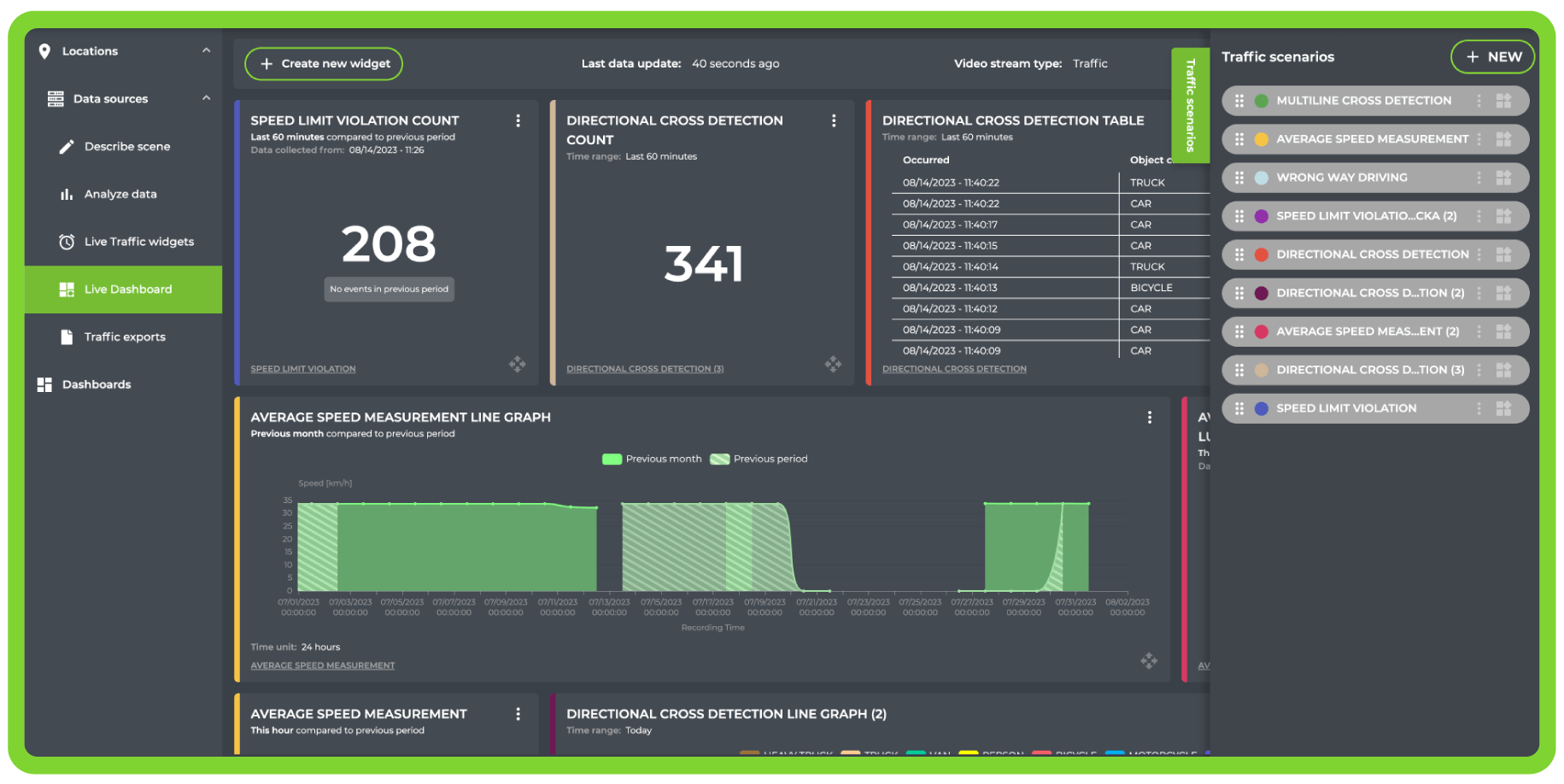Viewport: 1564px width, 784px height.
Task: Click NEW traffic scenario button
Action: point(1492,57)
